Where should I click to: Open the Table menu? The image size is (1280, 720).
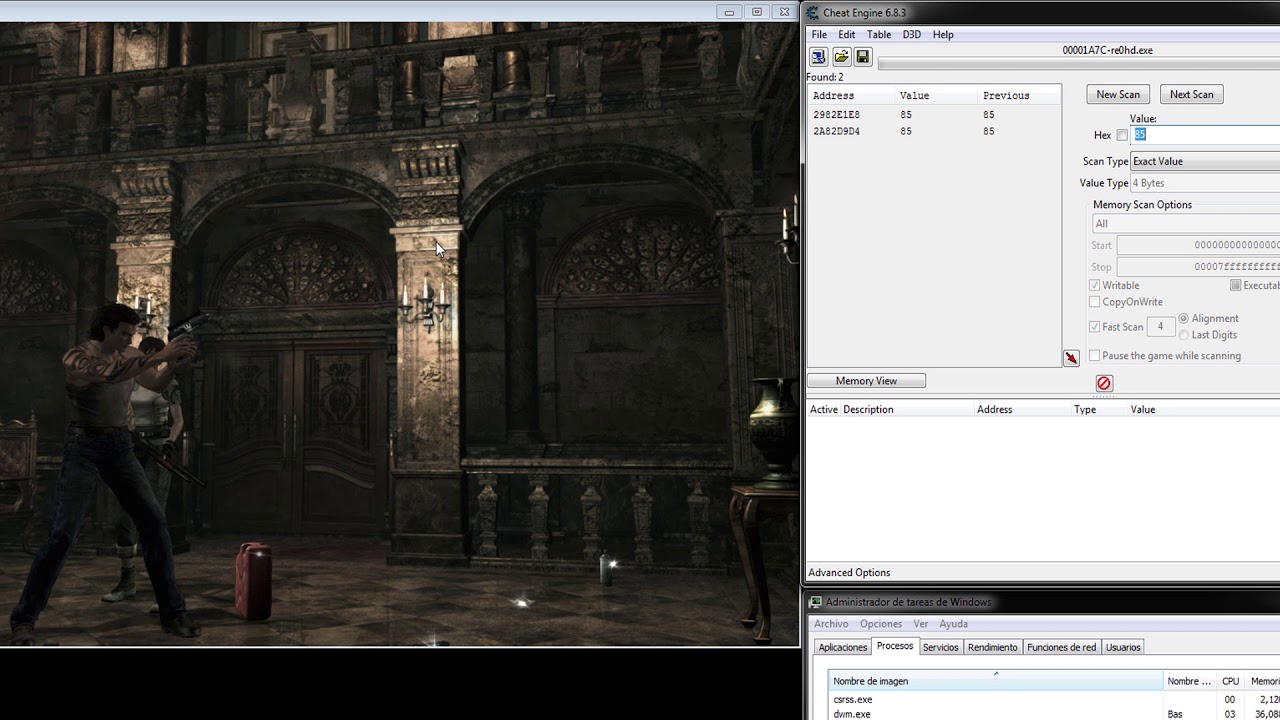click(x=878, y=34)
